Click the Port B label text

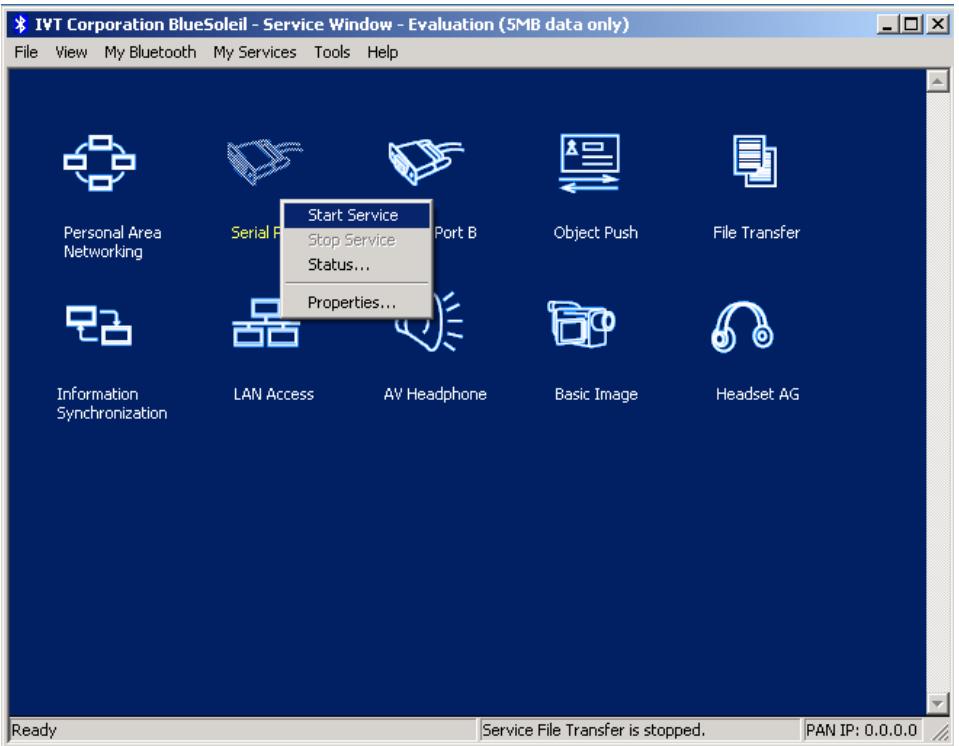(455, 233)
